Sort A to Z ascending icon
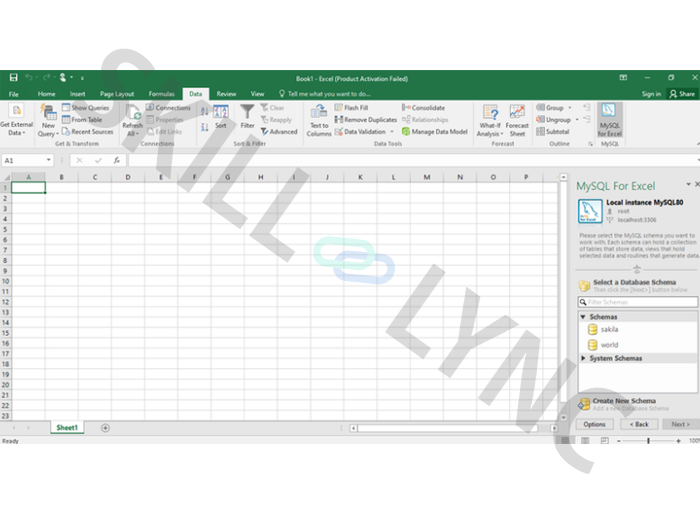Viewport: 700px width, 514px height. point(204,111)
